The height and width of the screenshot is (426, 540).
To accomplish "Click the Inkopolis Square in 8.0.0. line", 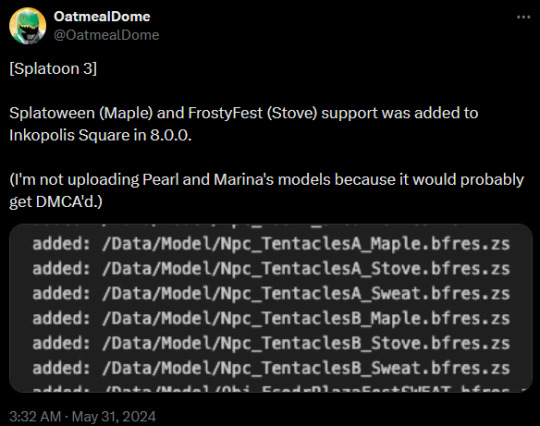I will pyautogui.click(x=100, y=135).
